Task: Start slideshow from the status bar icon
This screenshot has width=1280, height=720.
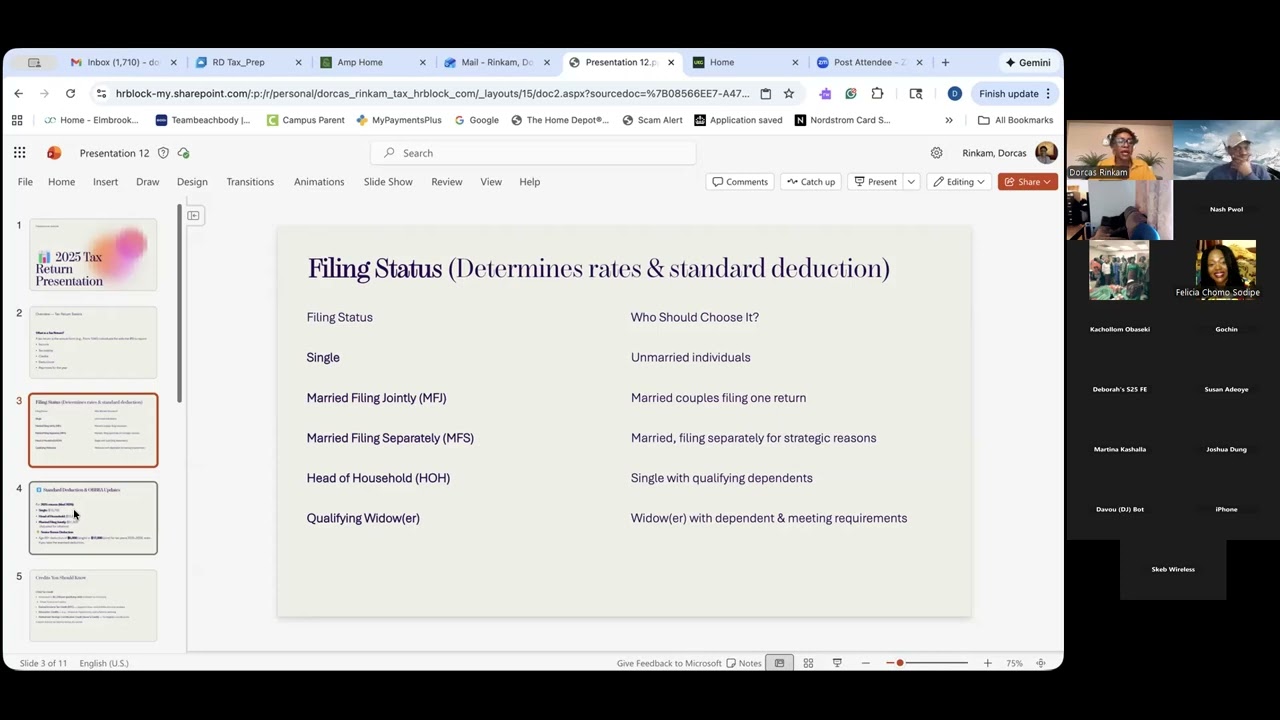Action: coord(837,663)
